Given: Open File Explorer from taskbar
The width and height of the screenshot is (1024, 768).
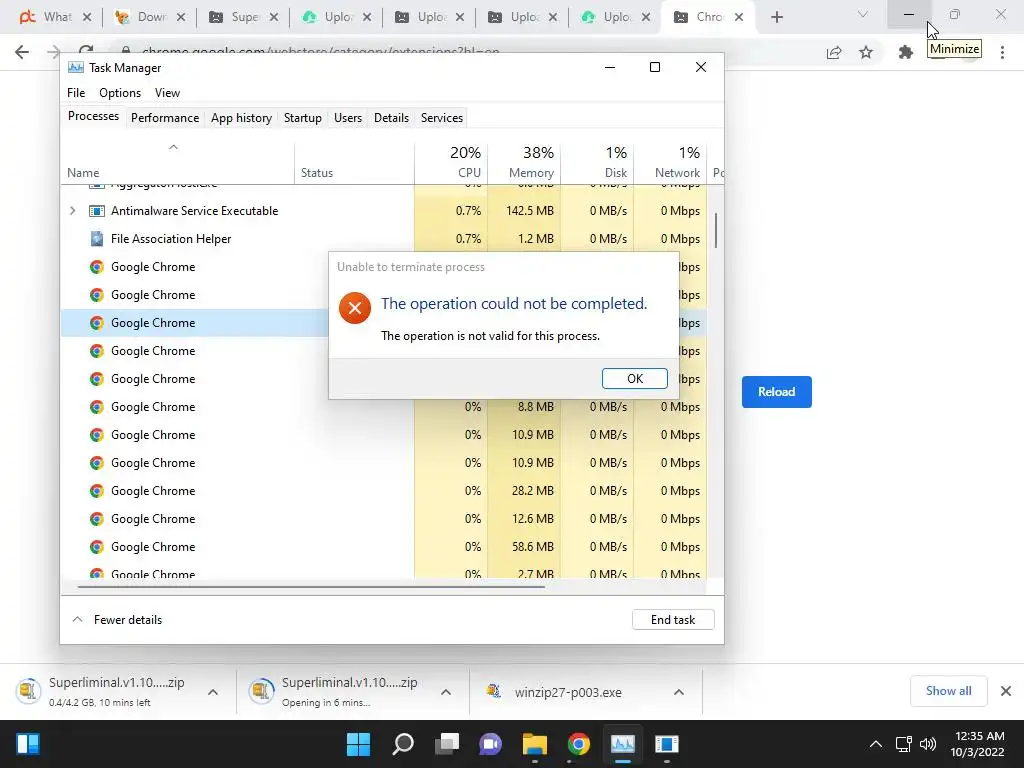Looking at the screenshot, I should 534,744.
